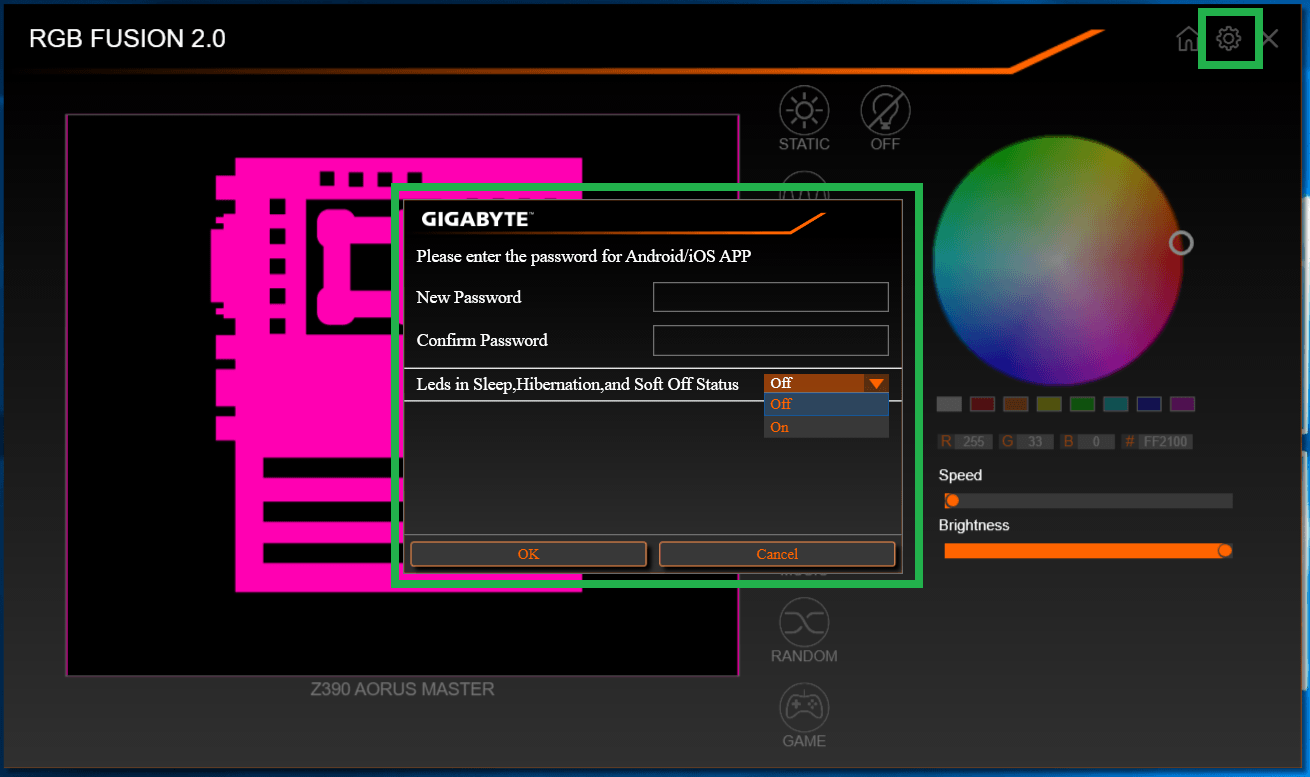Pick the orange color swatch

click(x=1016, y=404)
